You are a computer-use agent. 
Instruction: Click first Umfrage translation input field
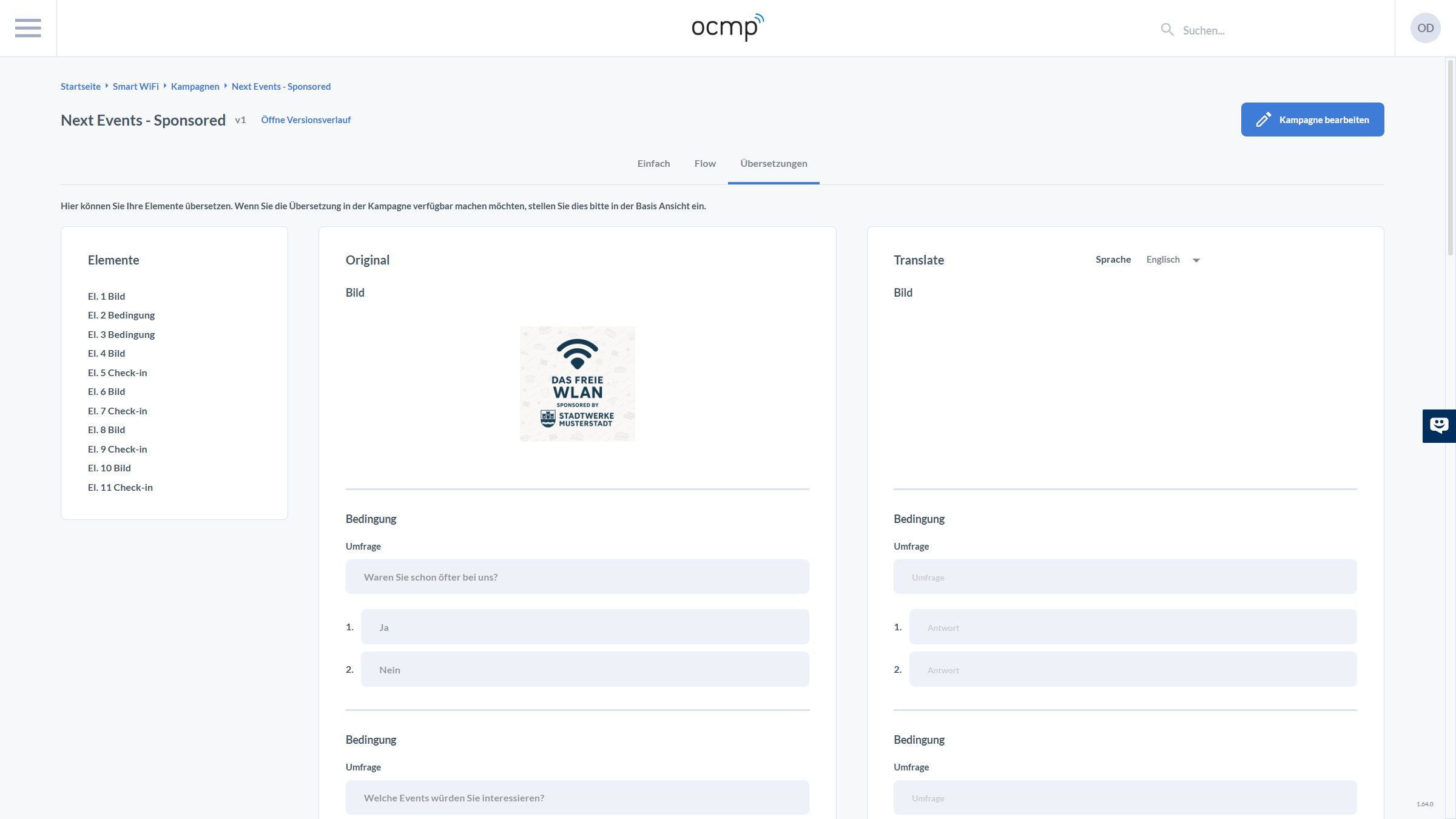[x=1125, y=577]
